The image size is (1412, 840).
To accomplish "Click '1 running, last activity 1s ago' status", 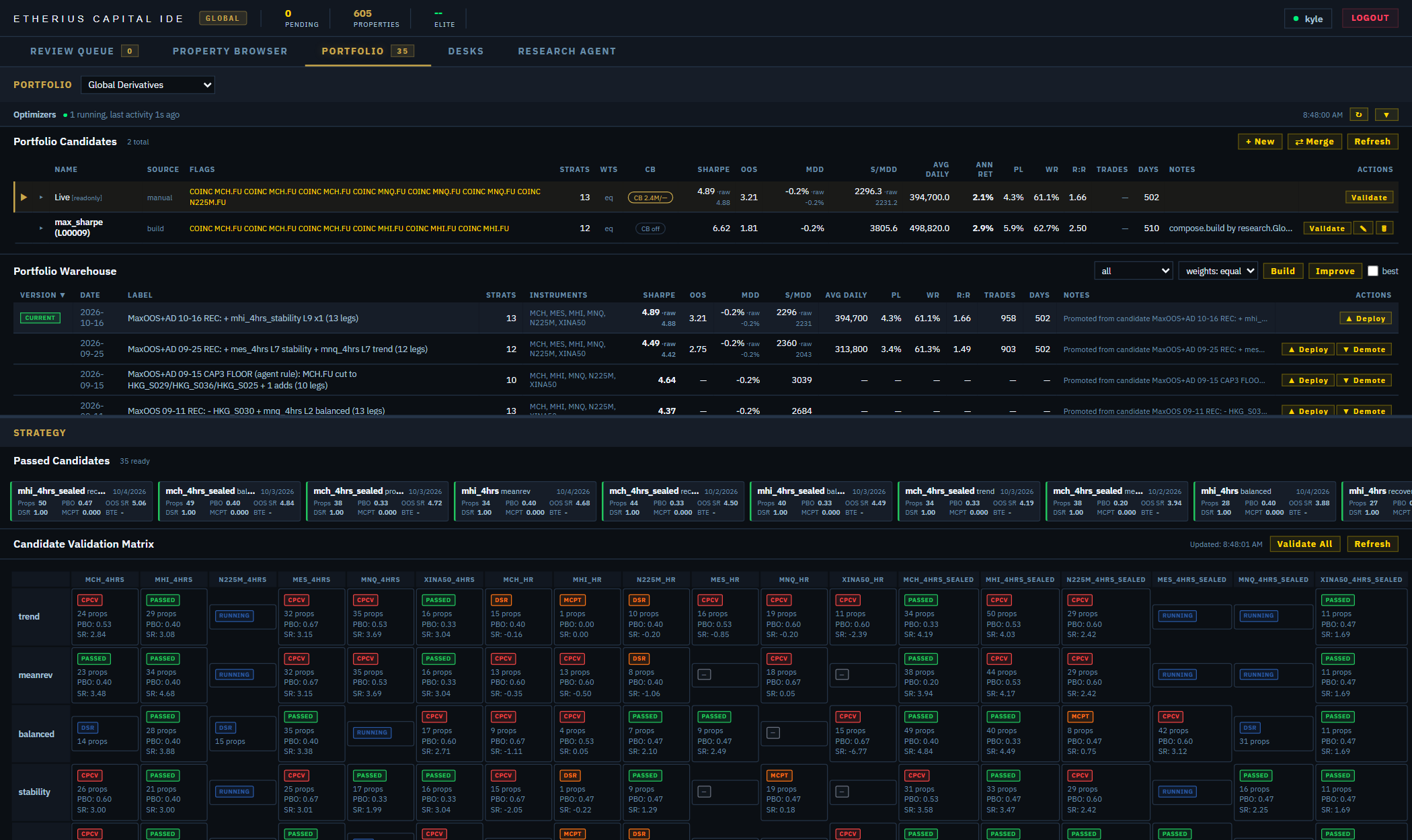I will [x=124, y=115].
